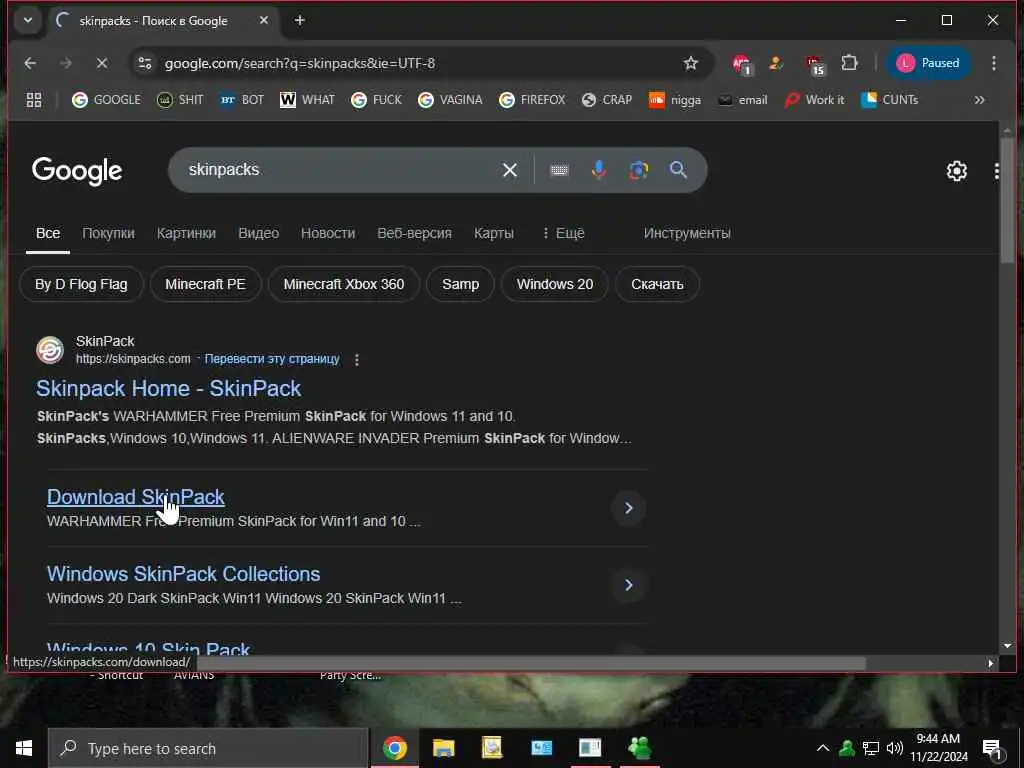Open the BOT bookmark
This screenshot has height=768, width=1024.
(242, 100)
